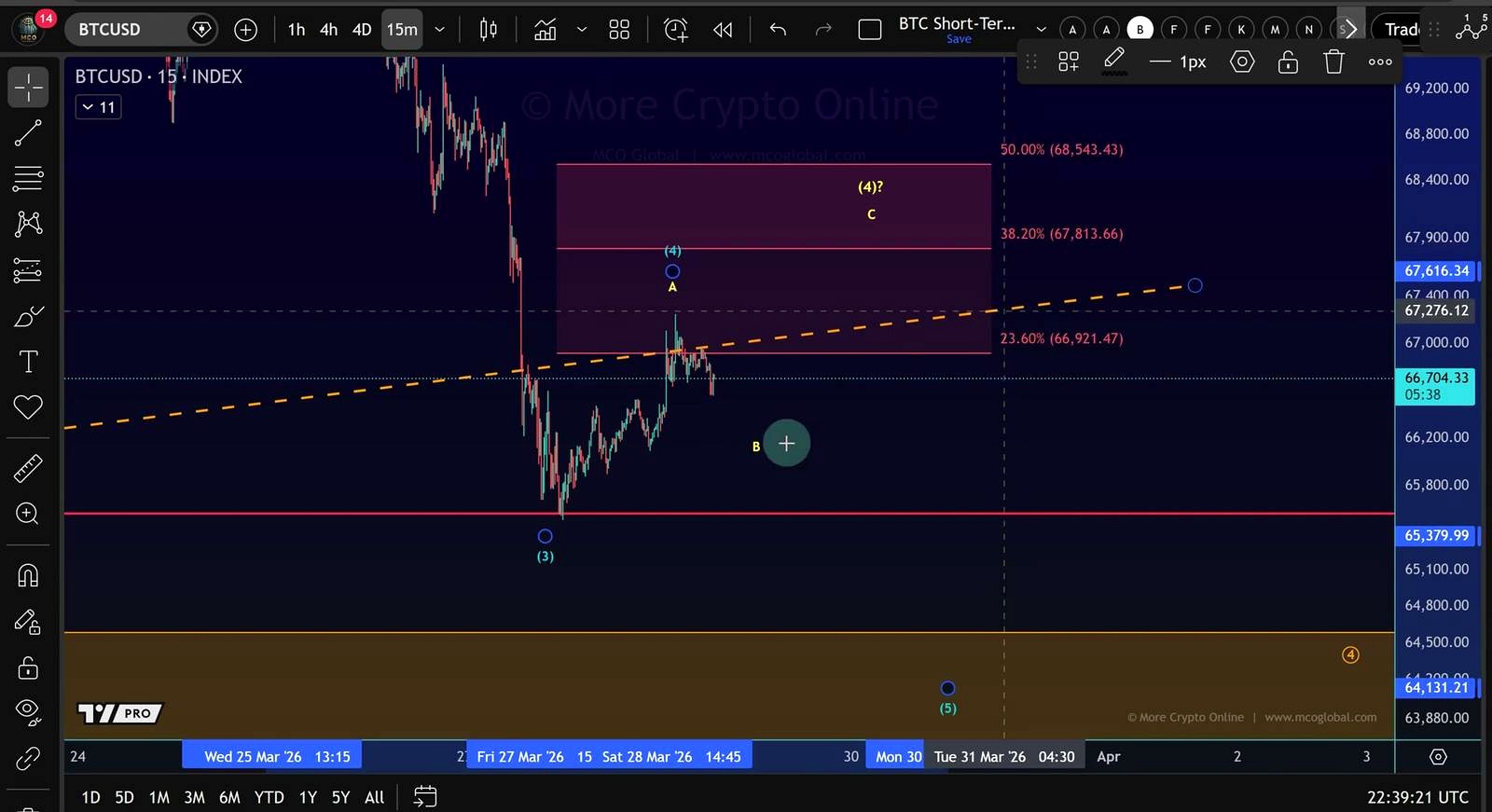
Task: Open chart settings gear on price axis
Action: (x=1438, y=757)
